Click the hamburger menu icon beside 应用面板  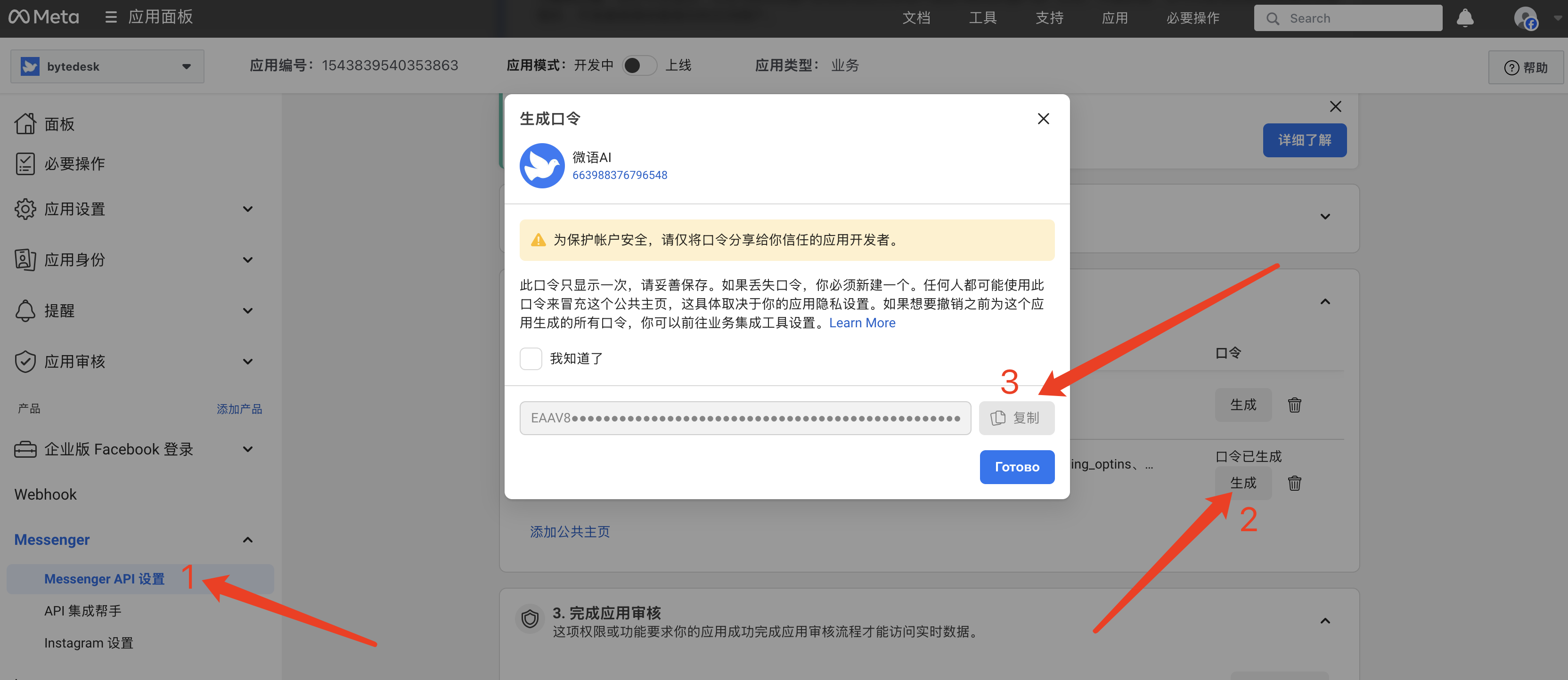pos(111,17)
